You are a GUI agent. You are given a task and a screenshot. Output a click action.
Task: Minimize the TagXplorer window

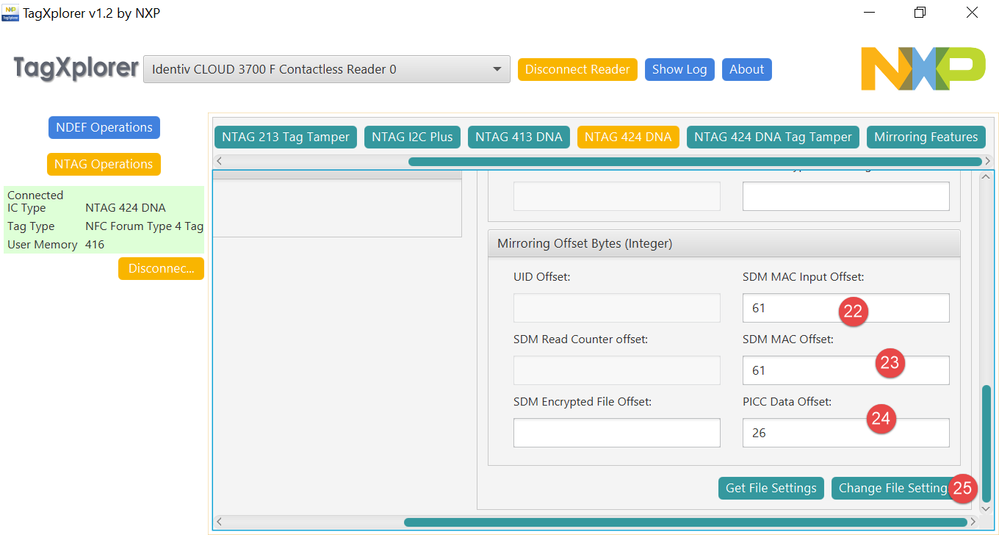click(870, 13)
